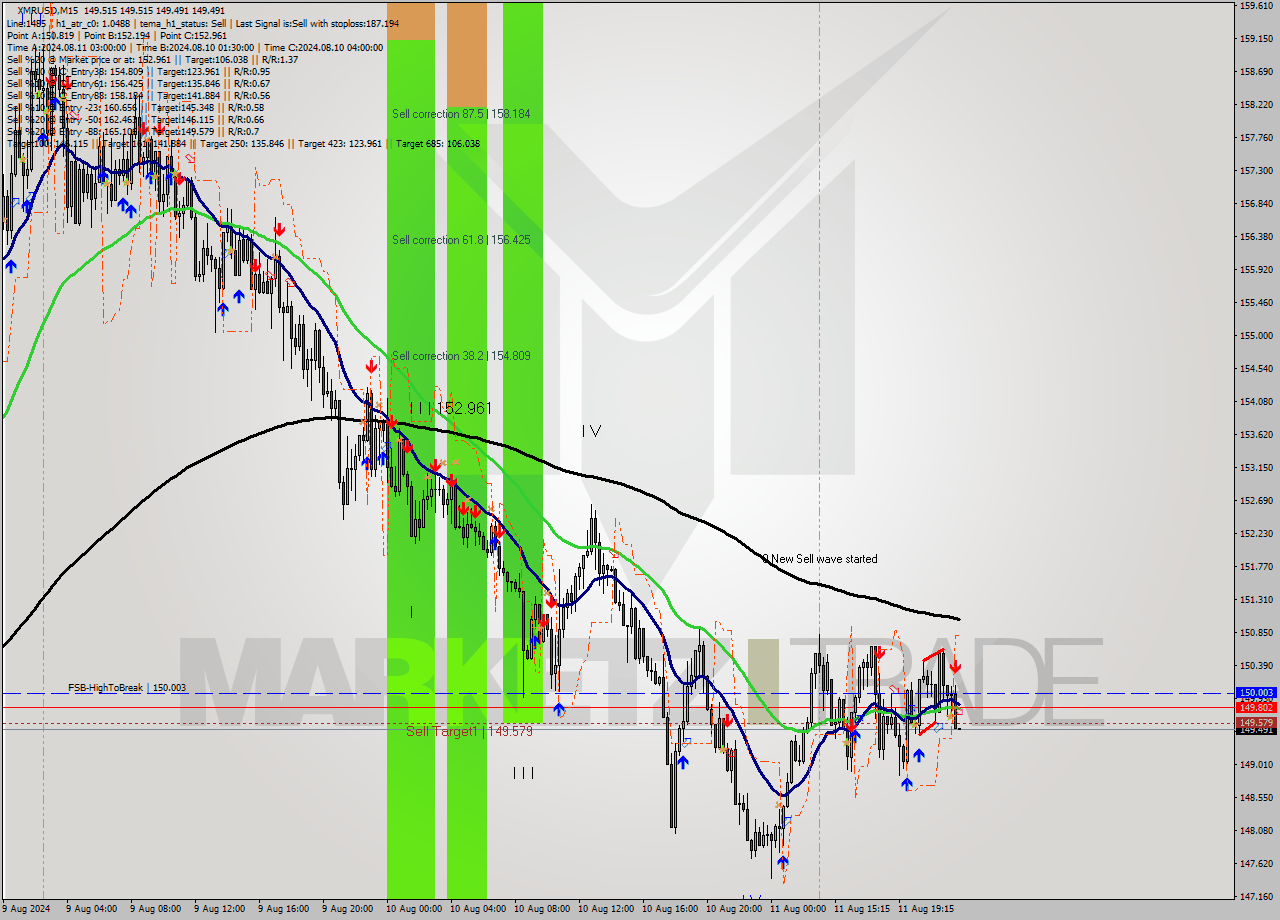Viewport: 1280px width, 920px height.
Task: Click the 148.080 price axis value
Action: (1256, 830)
